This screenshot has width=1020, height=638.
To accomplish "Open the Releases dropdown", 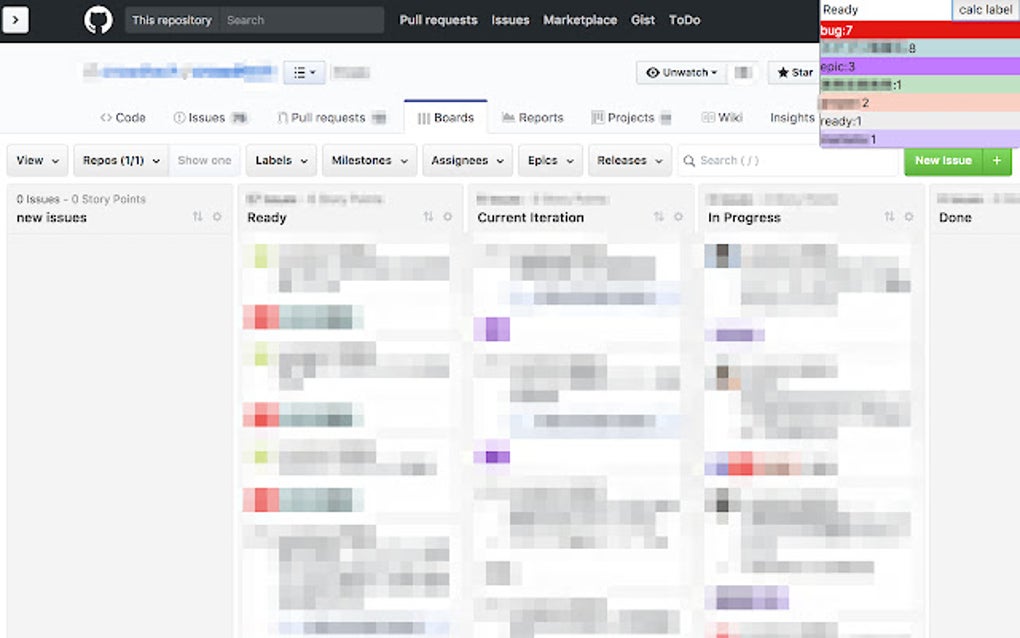I will click(x=629, y=160).
